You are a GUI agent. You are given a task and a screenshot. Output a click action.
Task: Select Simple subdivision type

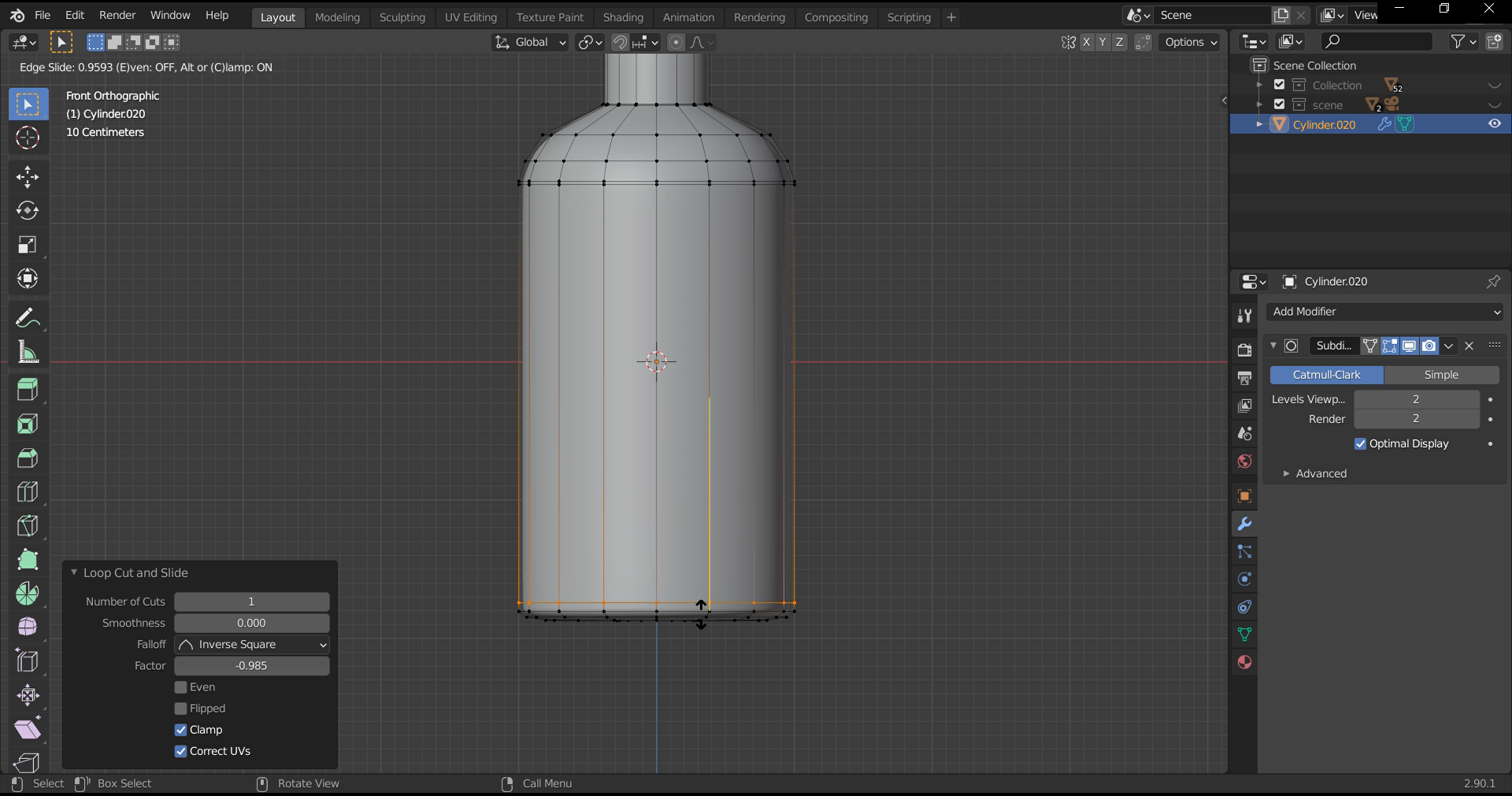1441,375
